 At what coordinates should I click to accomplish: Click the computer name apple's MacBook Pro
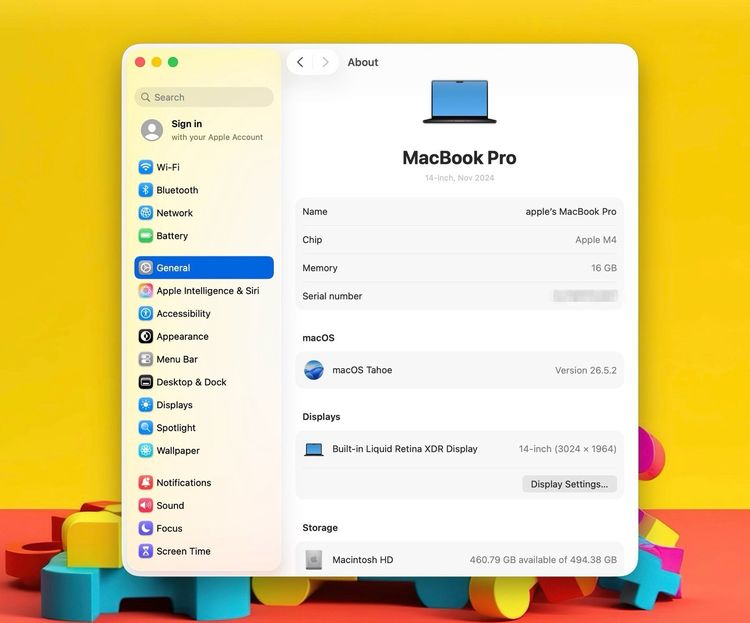[571, 211]
